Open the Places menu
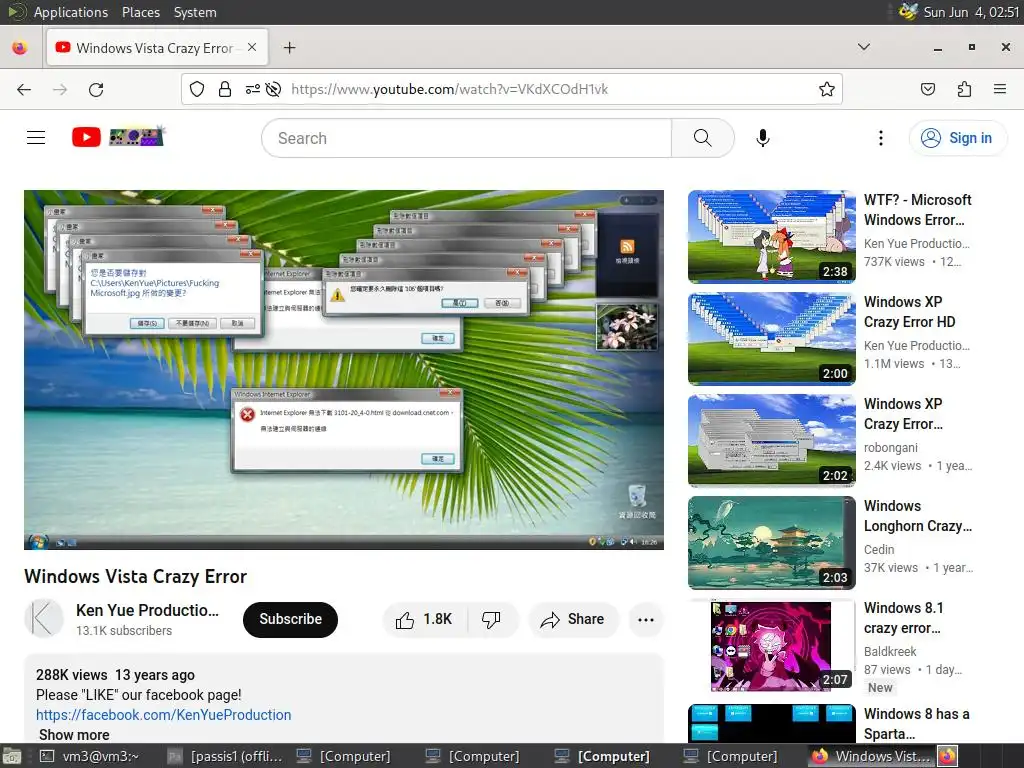This screenshot has height=768, width=1024. pyautogui.click(x=140, y=12)
